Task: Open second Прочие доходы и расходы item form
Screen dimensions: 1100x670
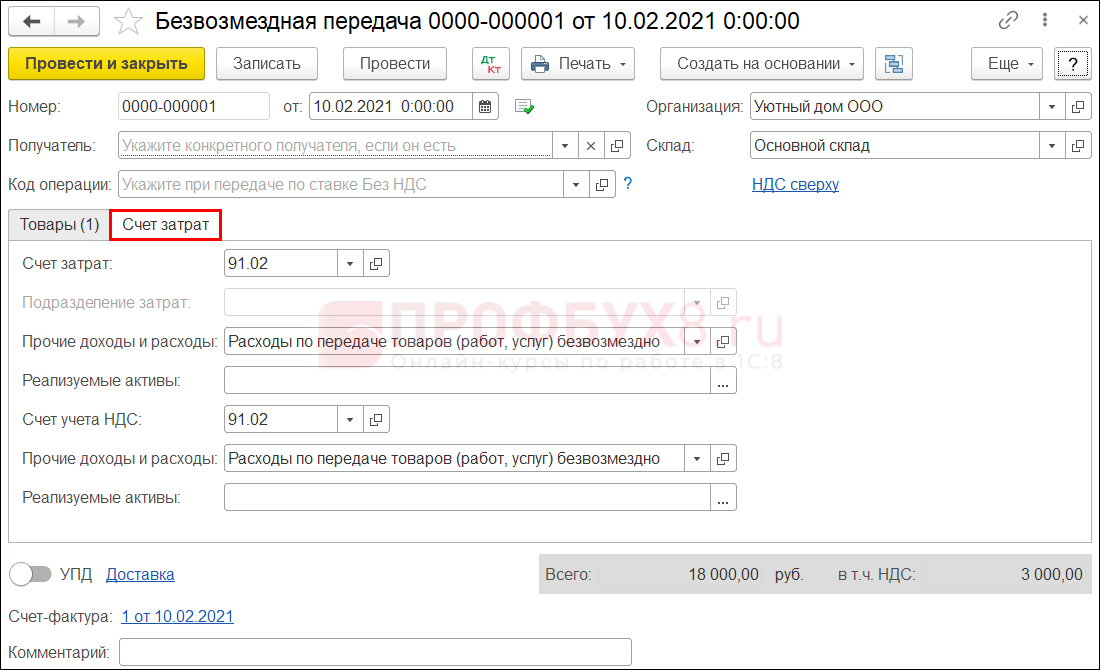Action: 723,459
